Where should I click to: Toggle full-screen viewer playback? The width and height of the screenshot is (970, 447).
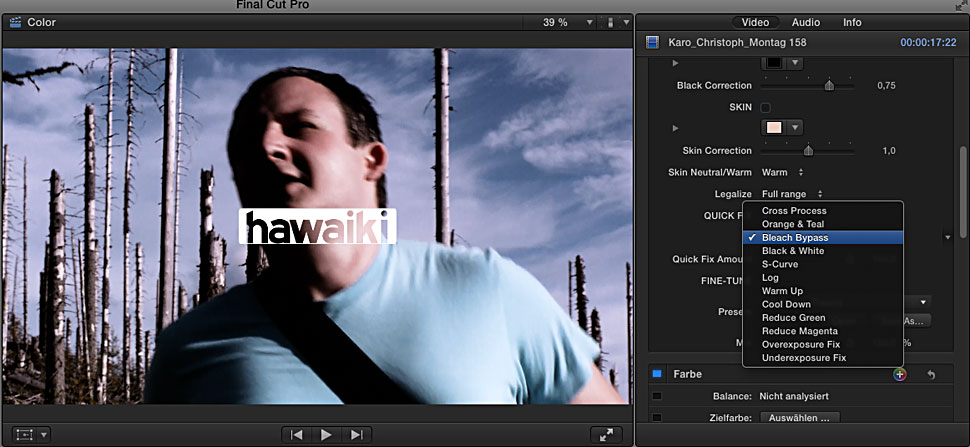[607, 435]
